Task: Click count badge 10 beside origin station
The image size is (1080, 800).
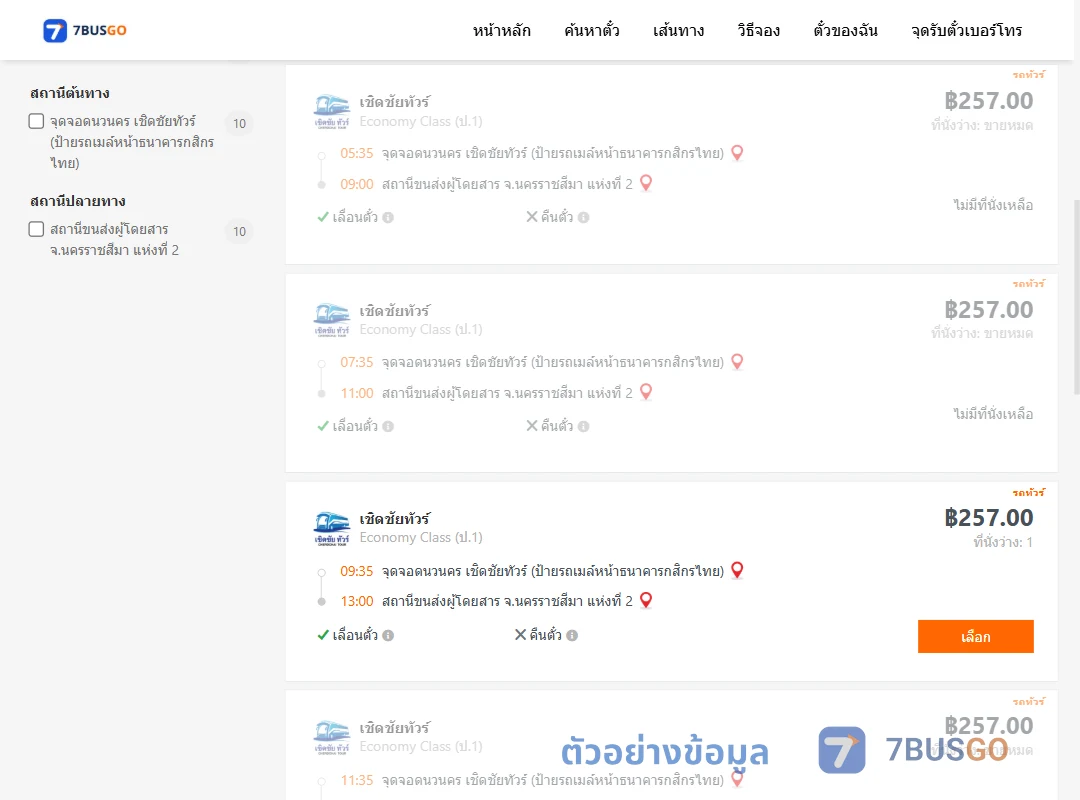Action: pyautogui.click(x=239, y=123)
